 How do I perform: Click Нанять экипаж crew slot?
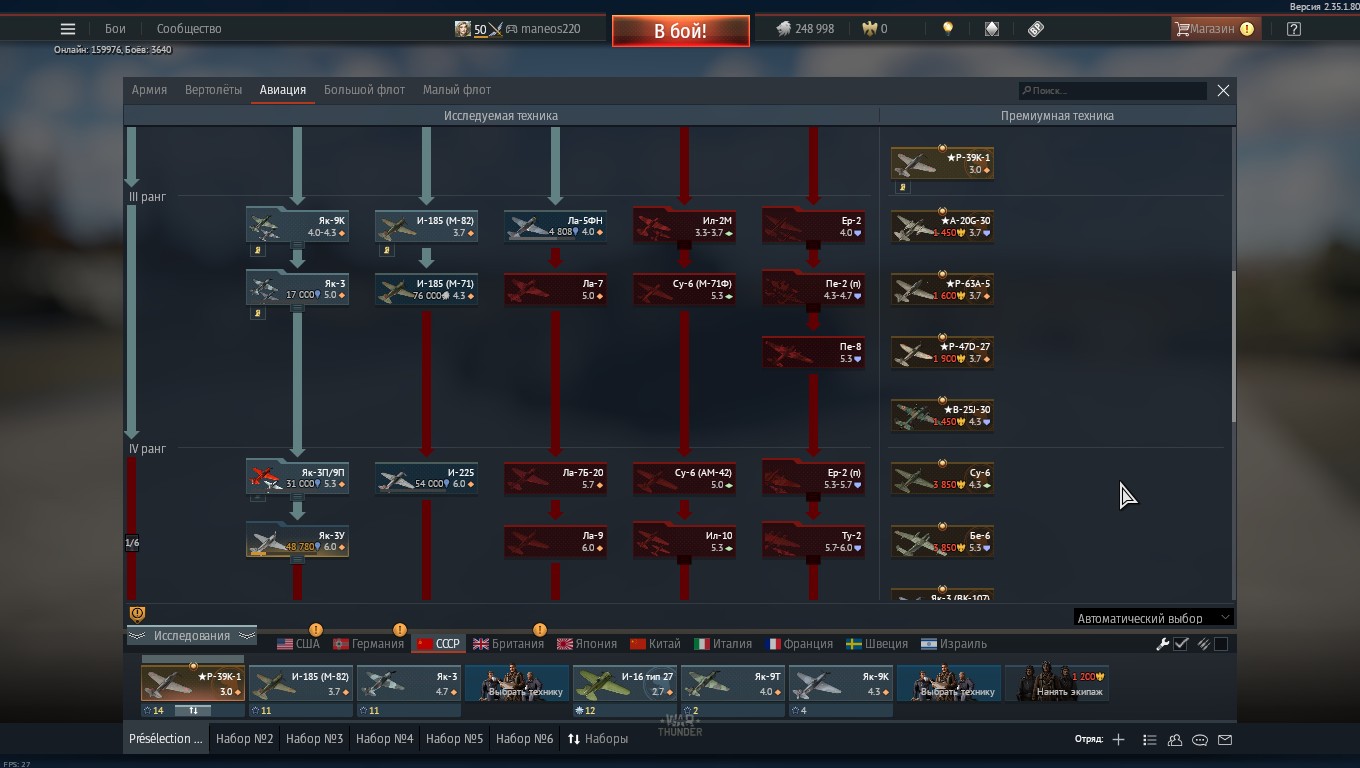(1057, 683)
